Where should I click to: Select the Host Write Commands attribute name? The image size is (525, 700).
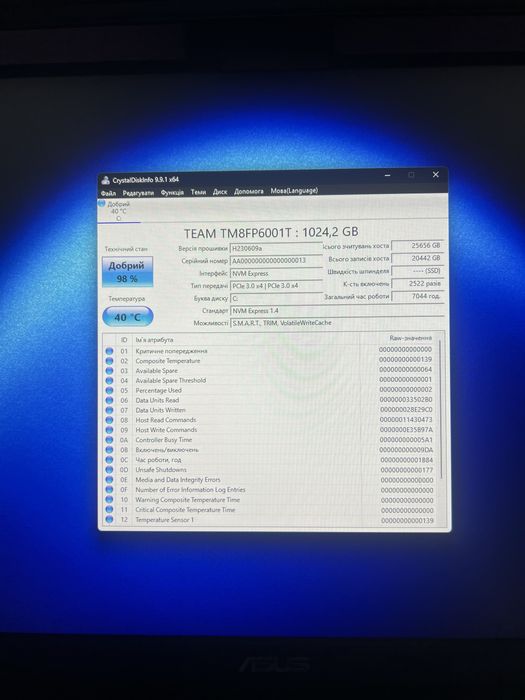pos(166,429)
